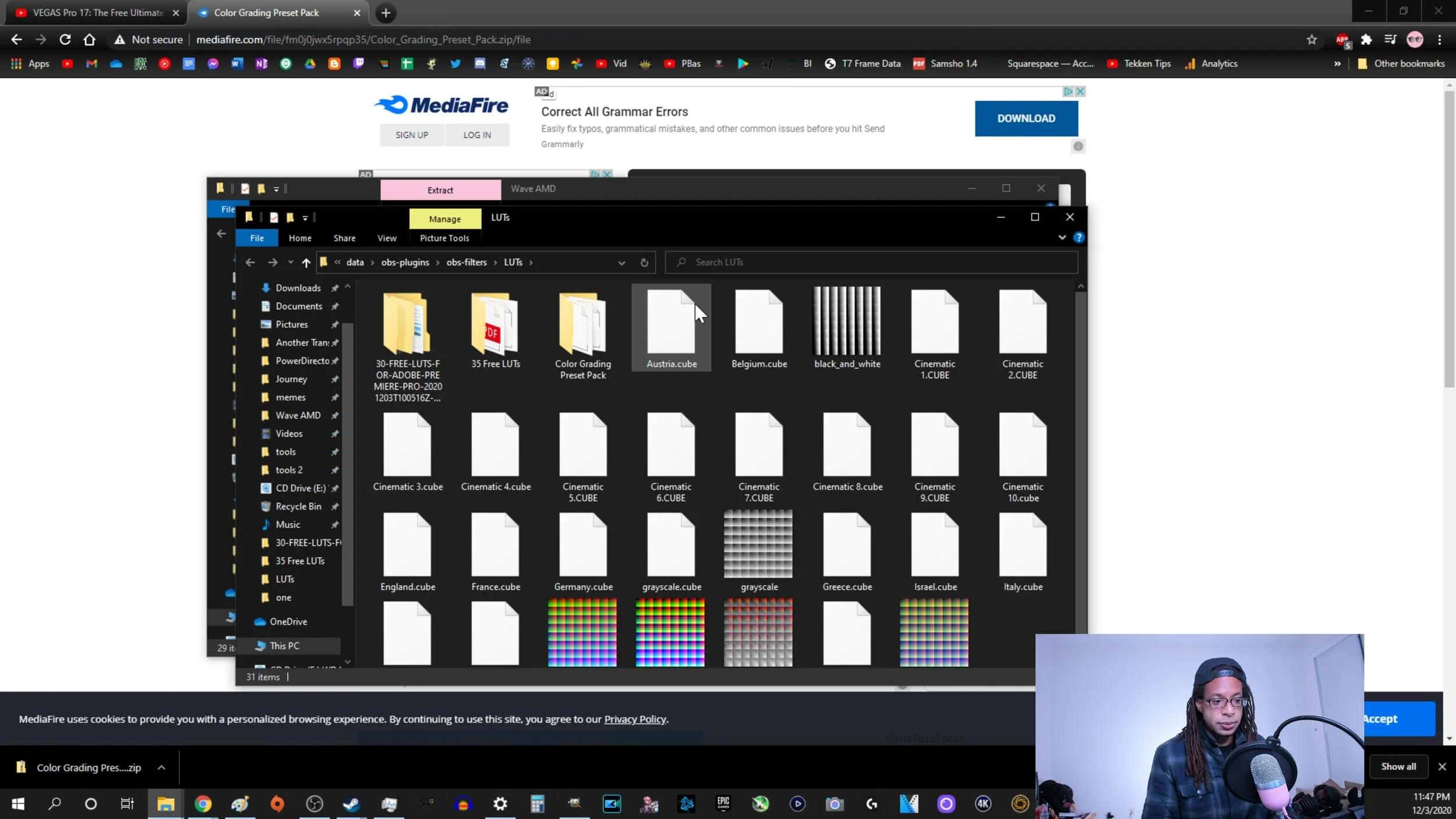
Task: Click the Chrome bookmark star icon
Action: 1312,40
